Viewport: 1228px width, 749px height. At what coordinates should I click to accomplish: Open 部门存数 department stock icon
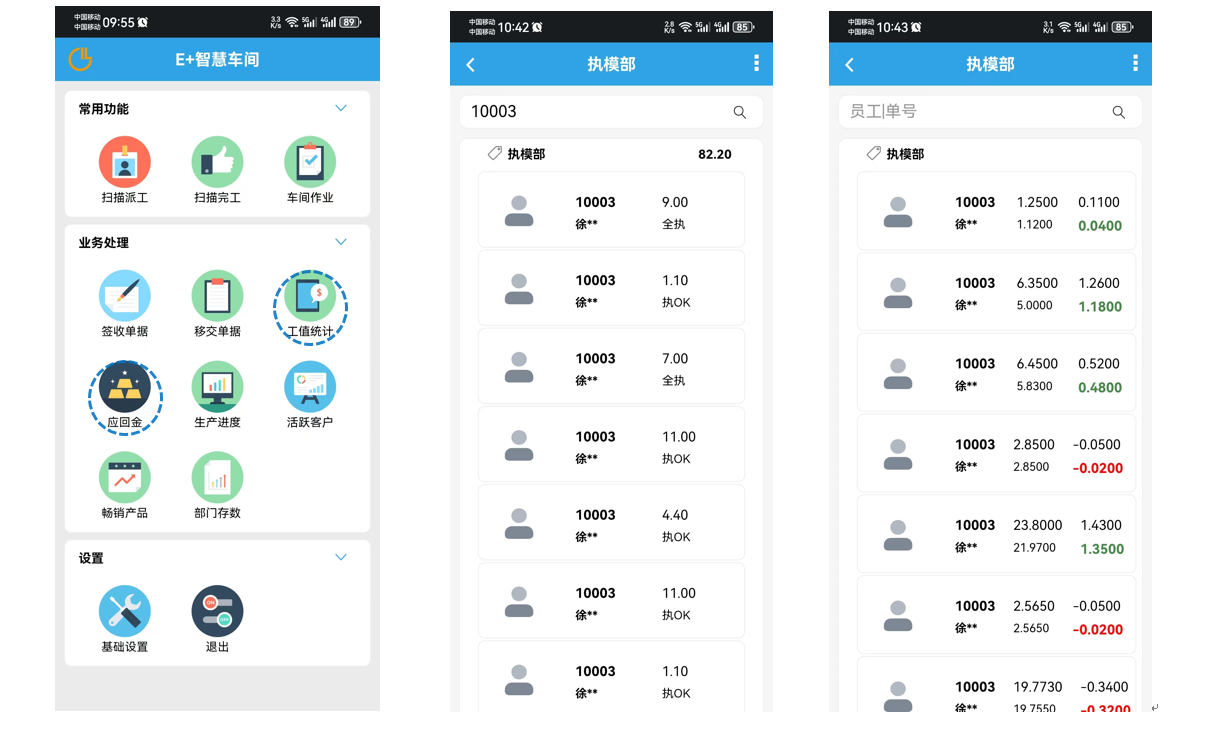[217, 478]
